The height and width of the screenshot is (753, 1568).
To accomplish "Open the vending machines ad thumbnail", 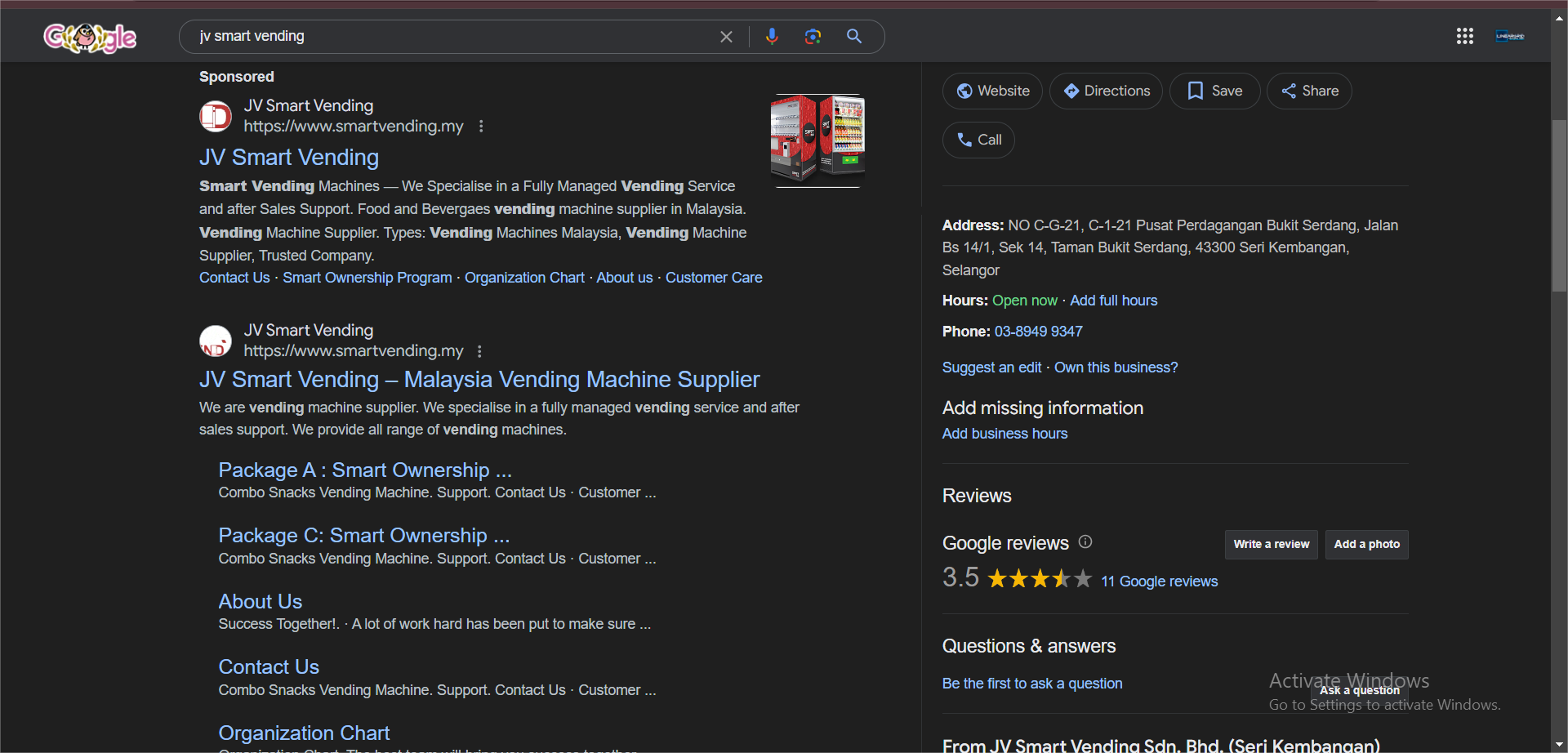I will coord(817,140).
